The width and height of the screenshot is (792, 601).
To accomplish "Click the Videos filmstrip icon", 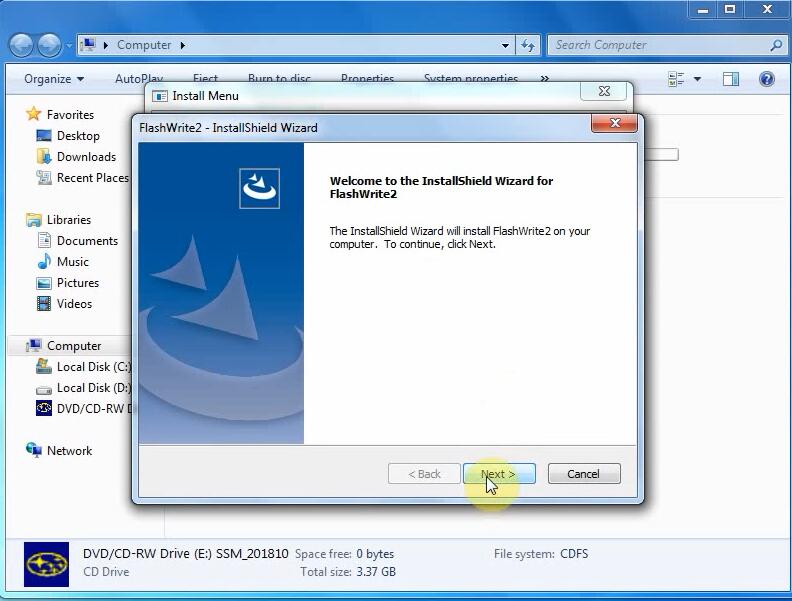I will 44,304.
